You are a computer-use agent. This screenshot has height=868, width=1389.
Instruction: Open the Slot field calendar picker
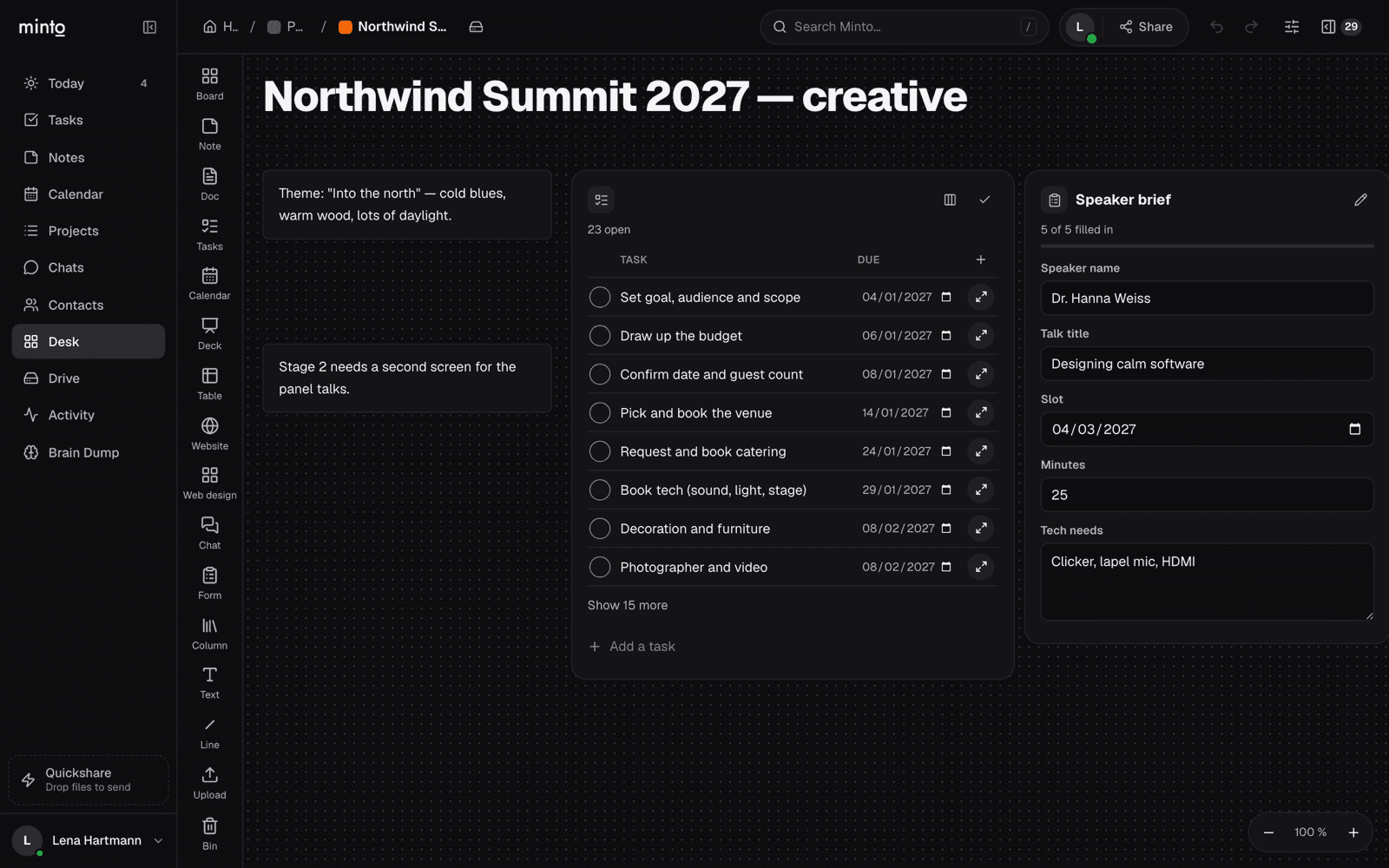pyautogui.click(x=1354, y=429)
